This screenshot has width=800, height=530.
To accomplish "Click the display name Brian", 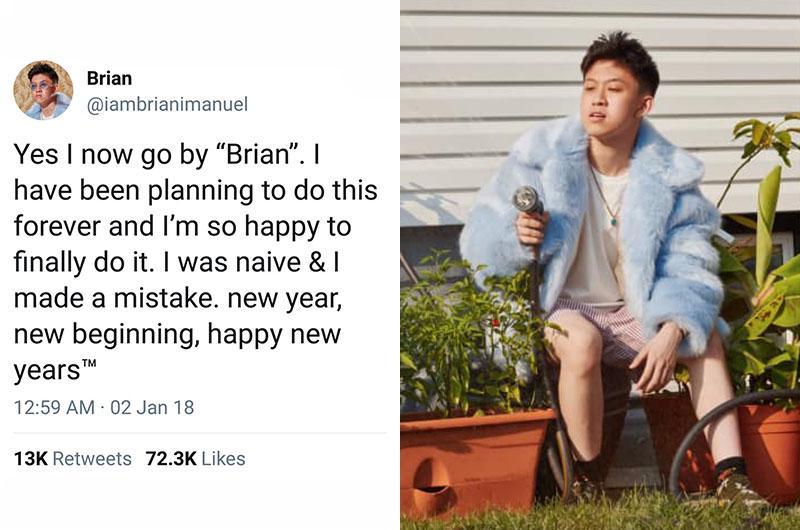I will tap(109, 78).
